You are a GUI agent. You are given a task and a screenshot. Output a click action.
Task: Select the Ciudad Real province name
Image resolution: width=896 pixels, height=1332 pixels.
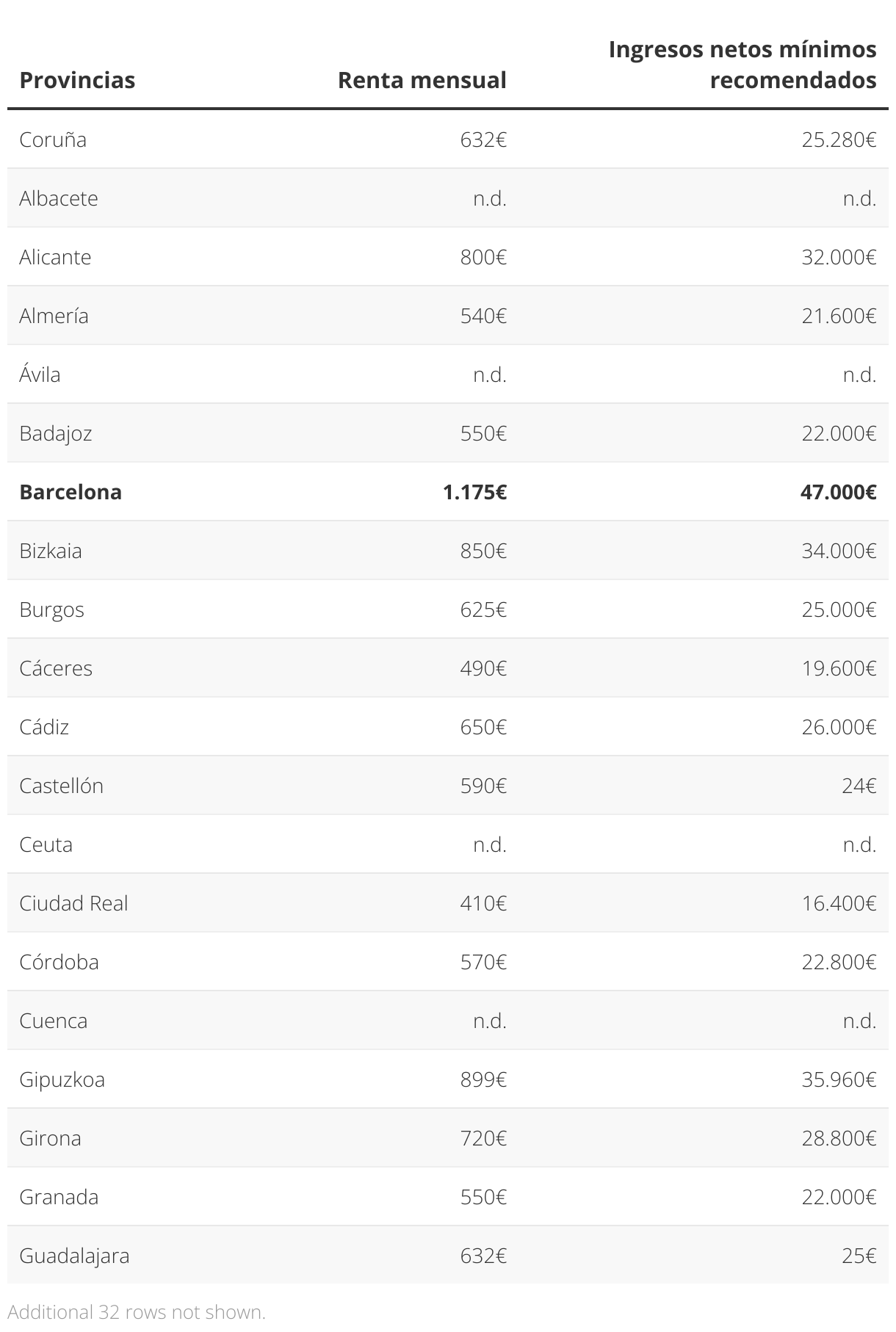[73, 903]
